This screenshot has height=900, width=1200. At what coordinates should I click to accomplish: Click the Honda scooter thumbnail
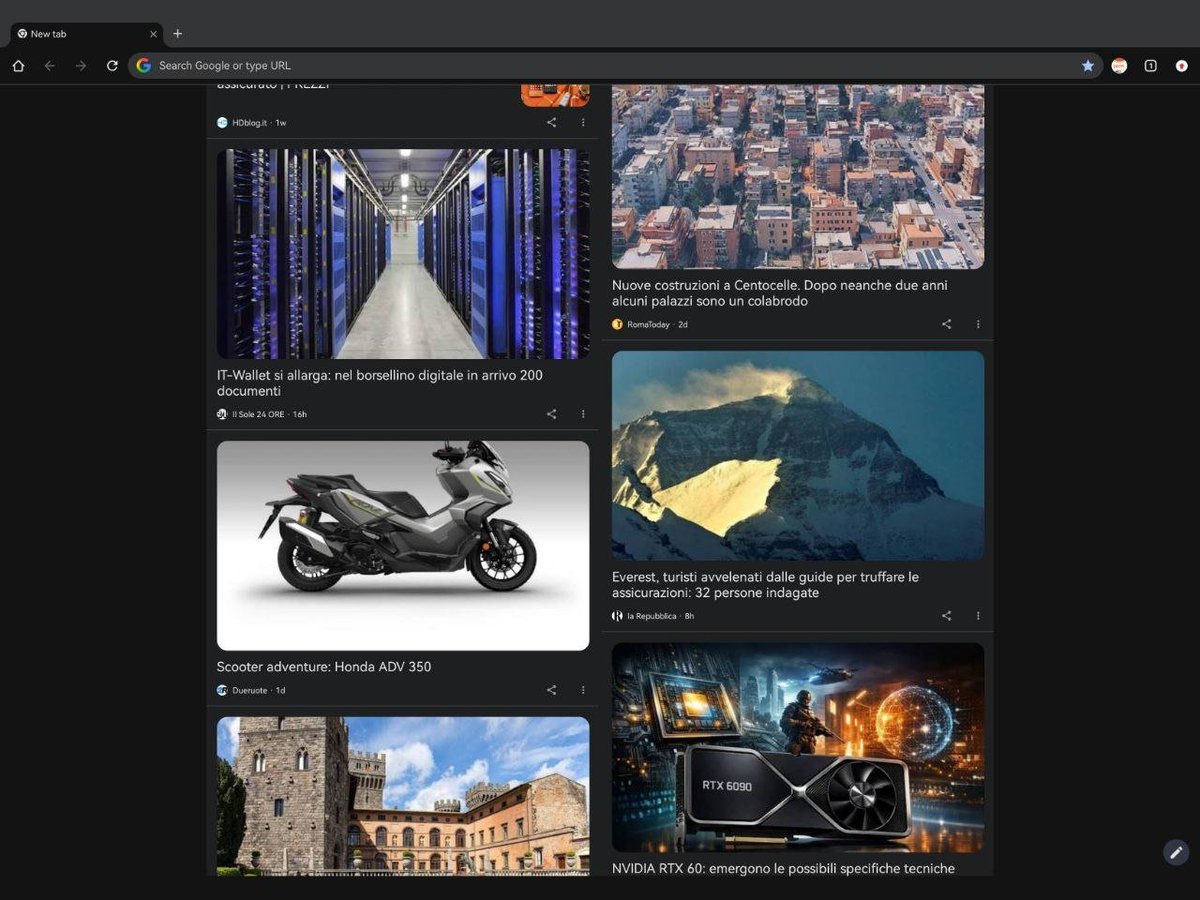pyautogui.click(x=403, y=546)
